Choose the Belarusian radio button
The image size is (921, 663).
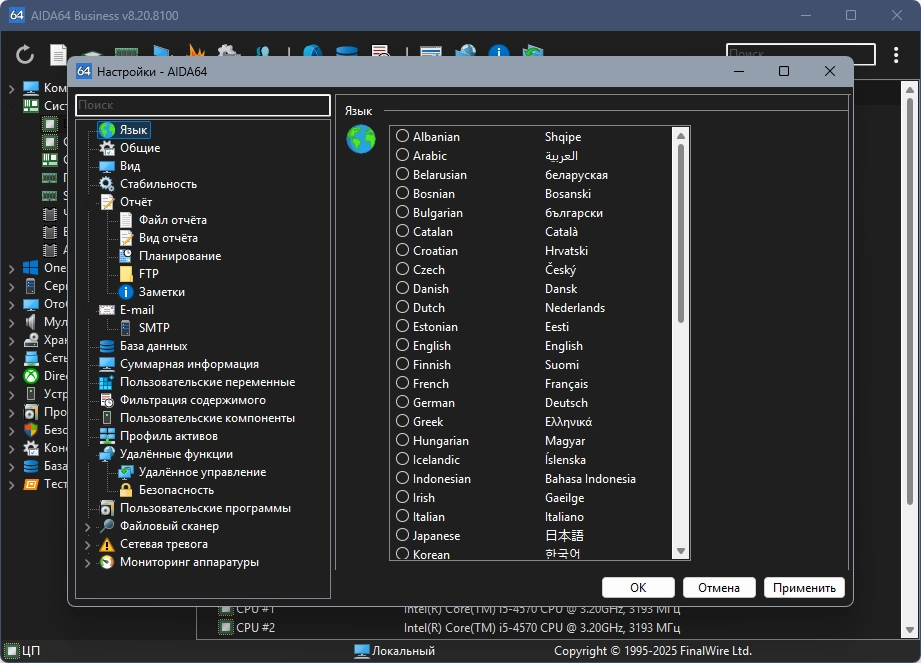pyautogui.click(x=402, y=174)
